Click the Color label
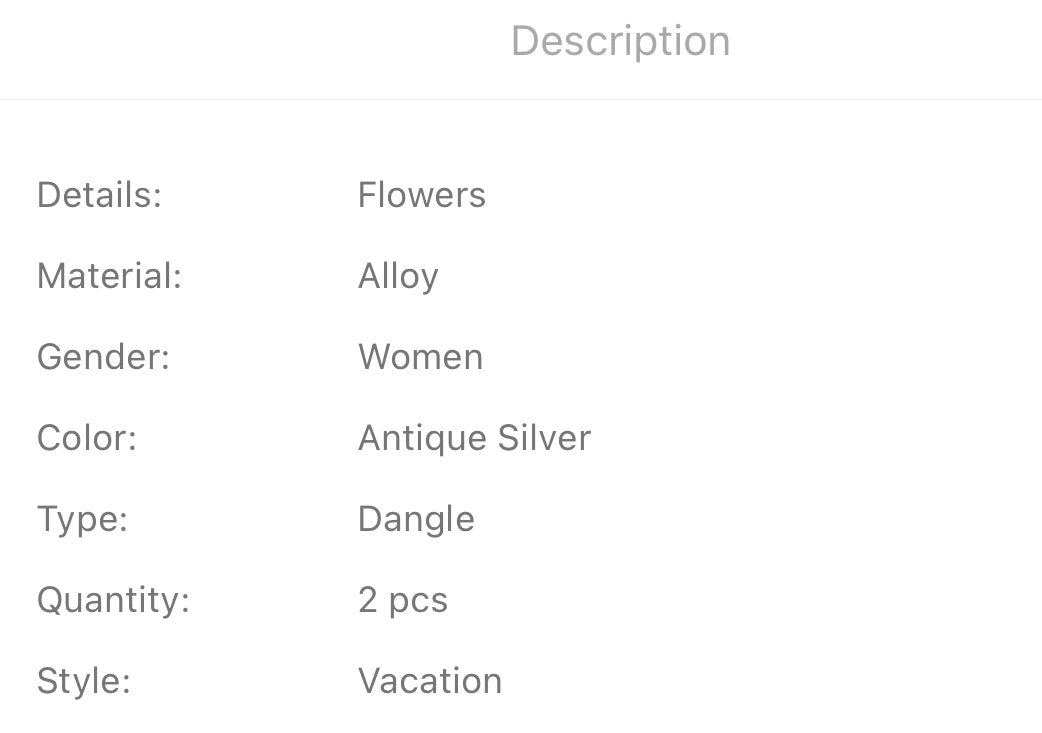 (86, 438)
